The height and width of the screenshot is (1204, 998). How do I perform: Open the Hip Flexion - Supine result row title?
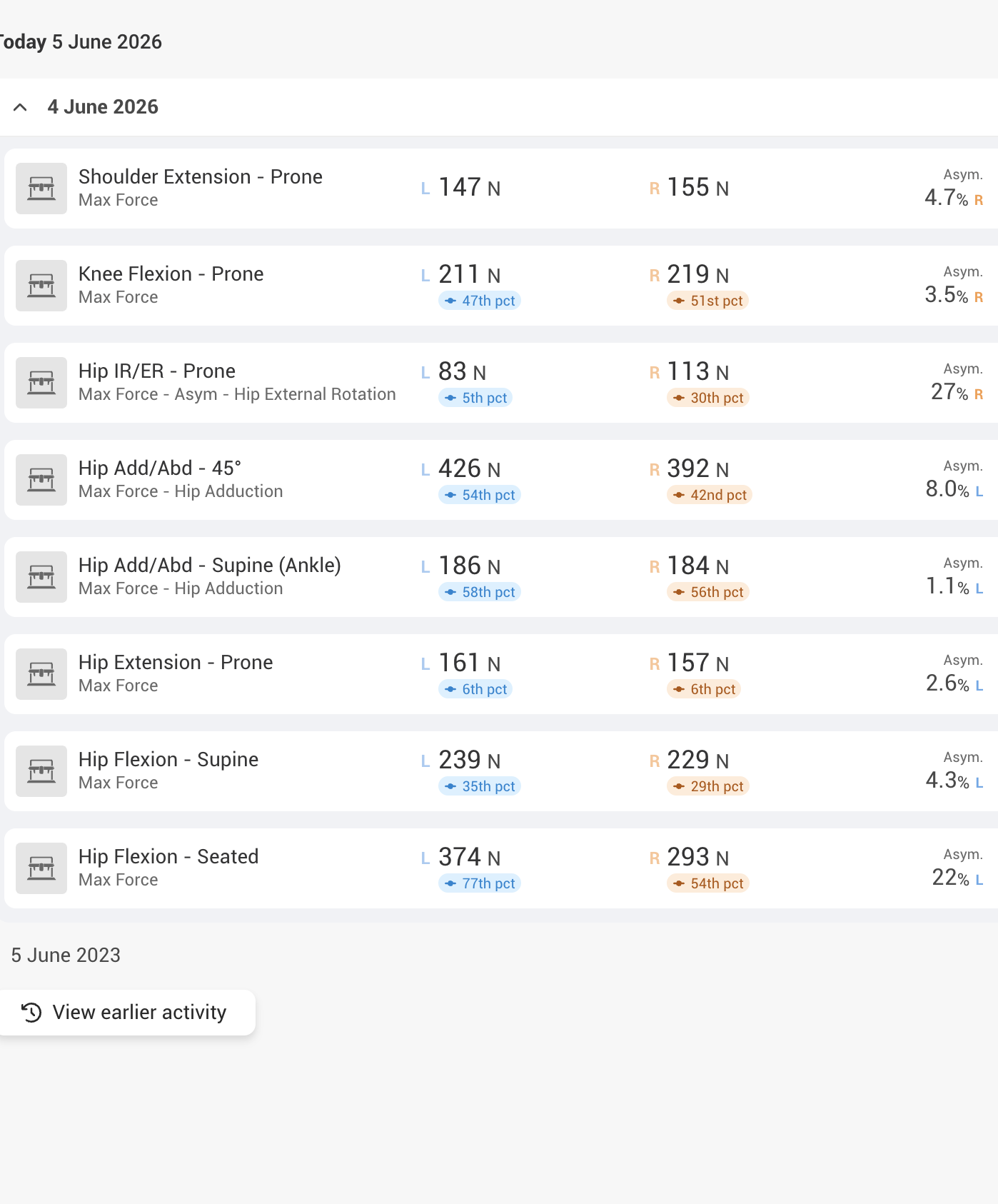click(x=168, y=759)
